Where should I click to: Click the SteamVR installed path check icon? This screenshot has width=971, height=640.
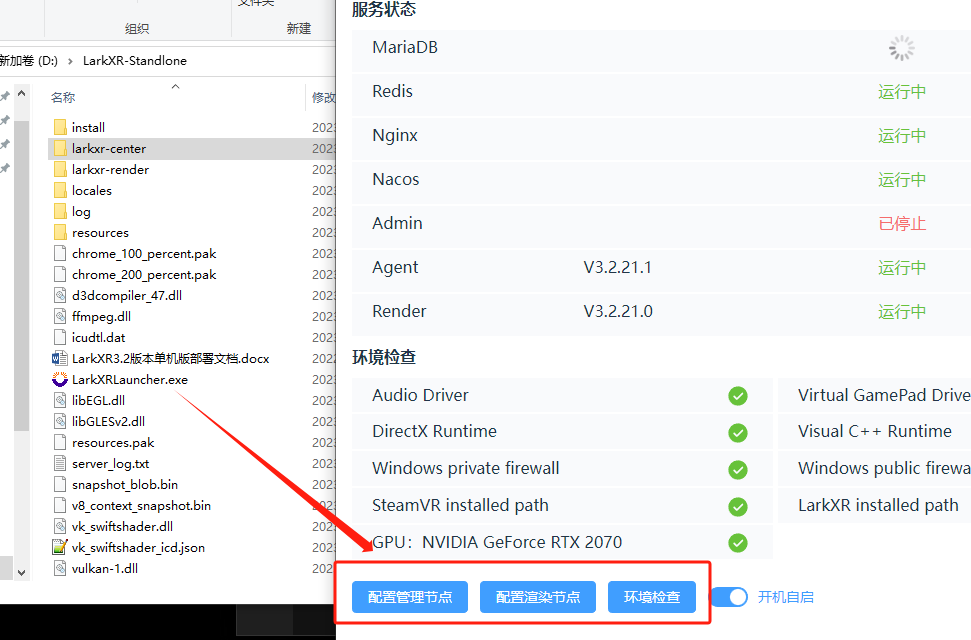[738, 507]
